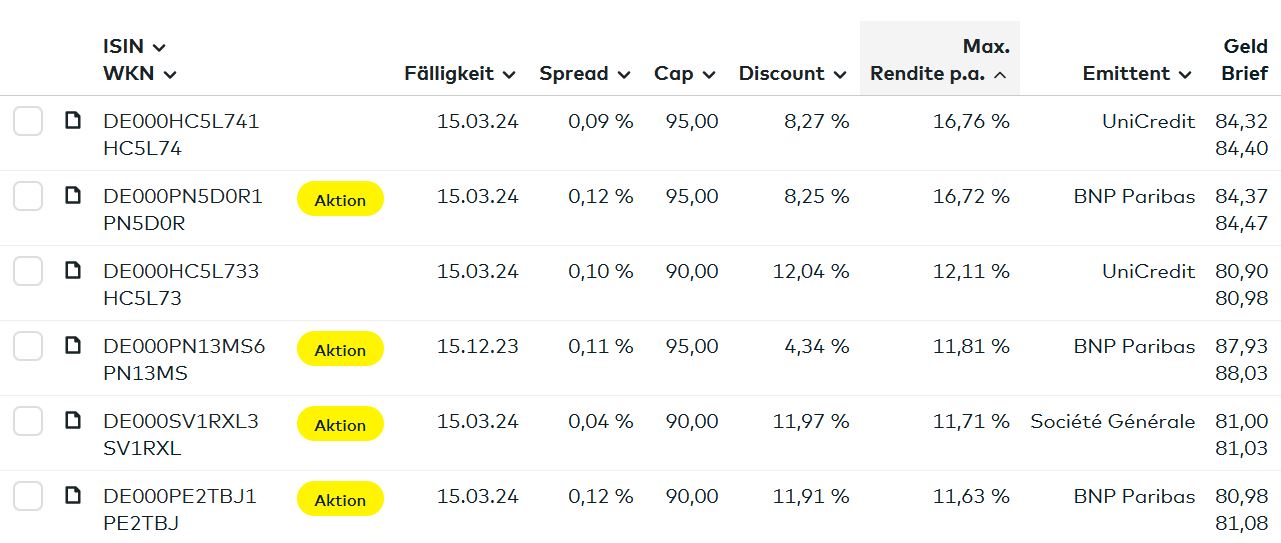The height and width of the screenshot is (543, 1281).
Task: Click Aktion badge for PN5D0R
Action: 340,200
